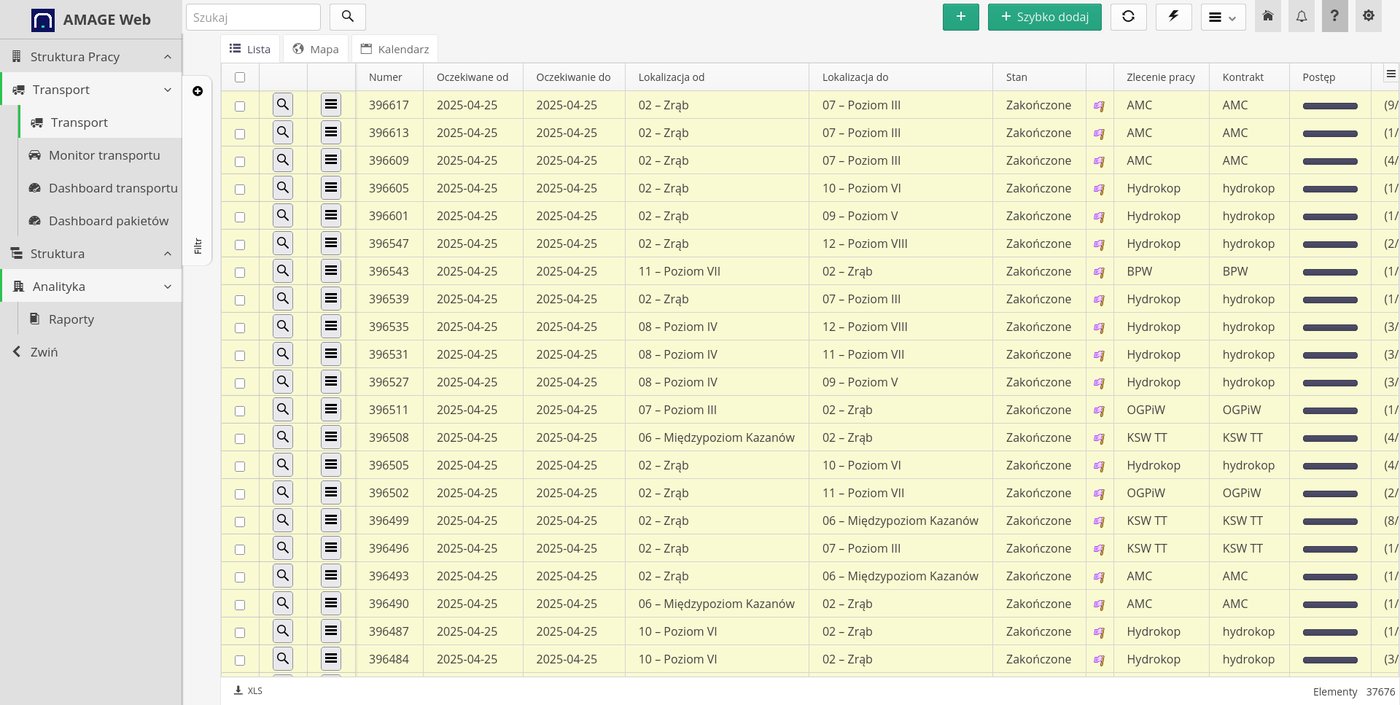Open the help question mark icon
1400x705 pixels.
[x=1335, y=16]
